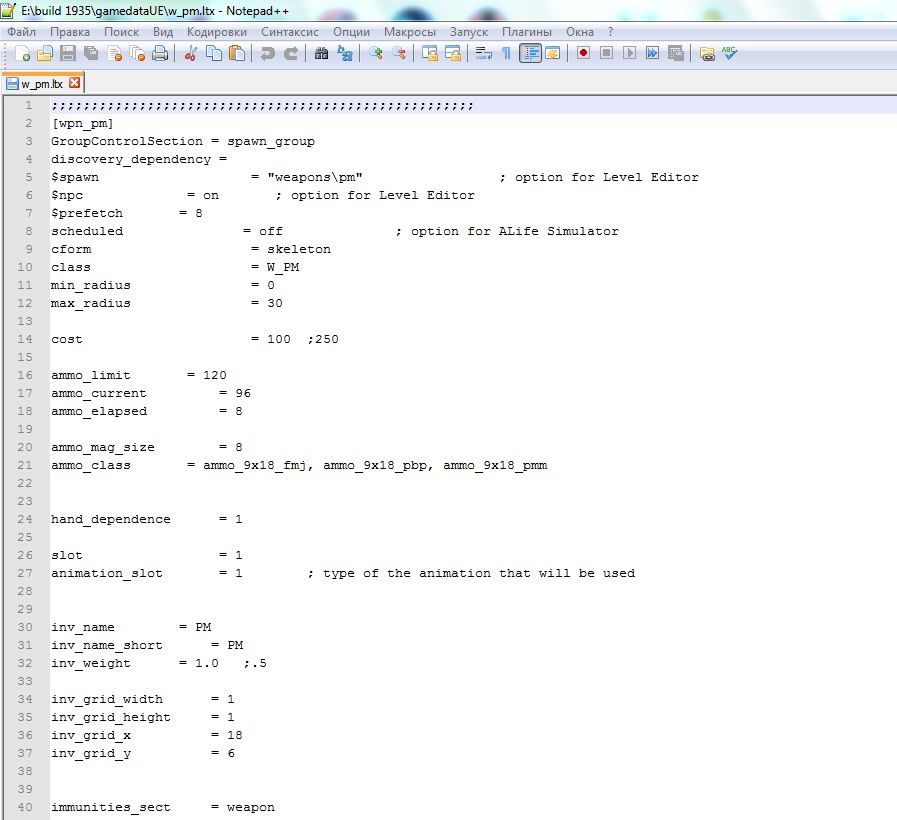Save the current file with the floppy icon
Viewport: 897px width, 820px height.
click(68, 54)
